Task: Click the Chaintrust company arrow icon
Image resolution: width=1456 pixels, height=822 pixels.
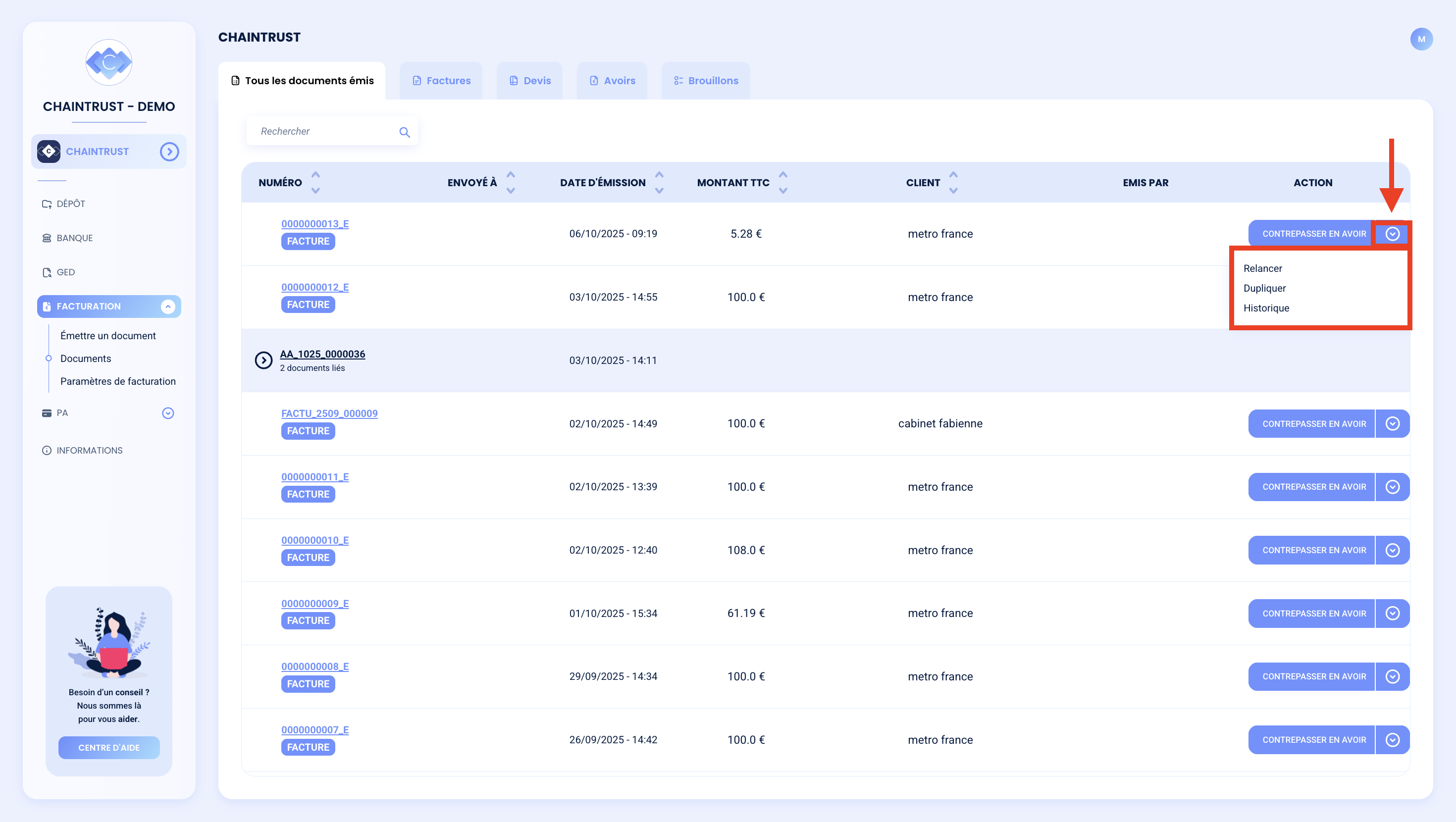Action: [x=169, y=152]
